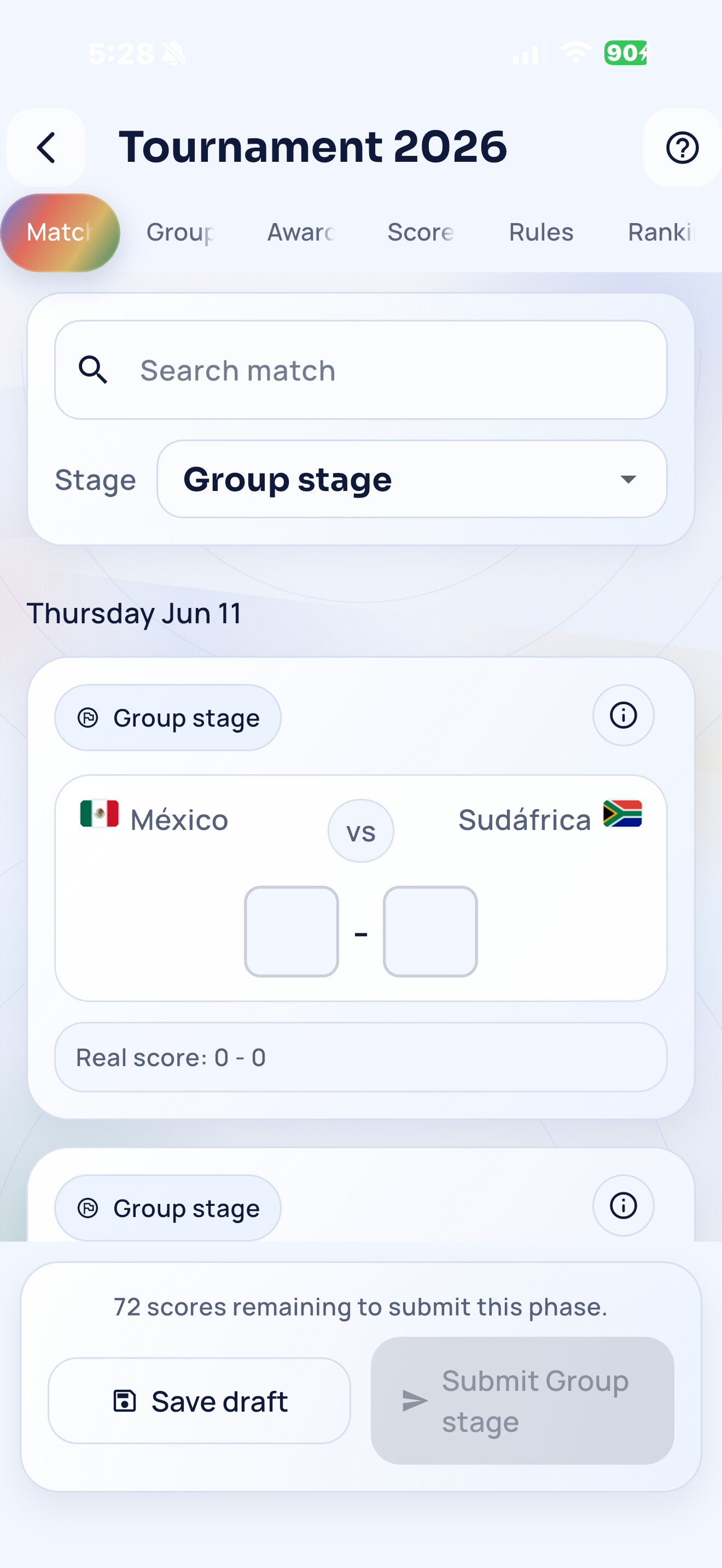The height and width of the screenshot is (1568, 722).
Task: Switch to the Rules tab
Action: click(541, 232)
